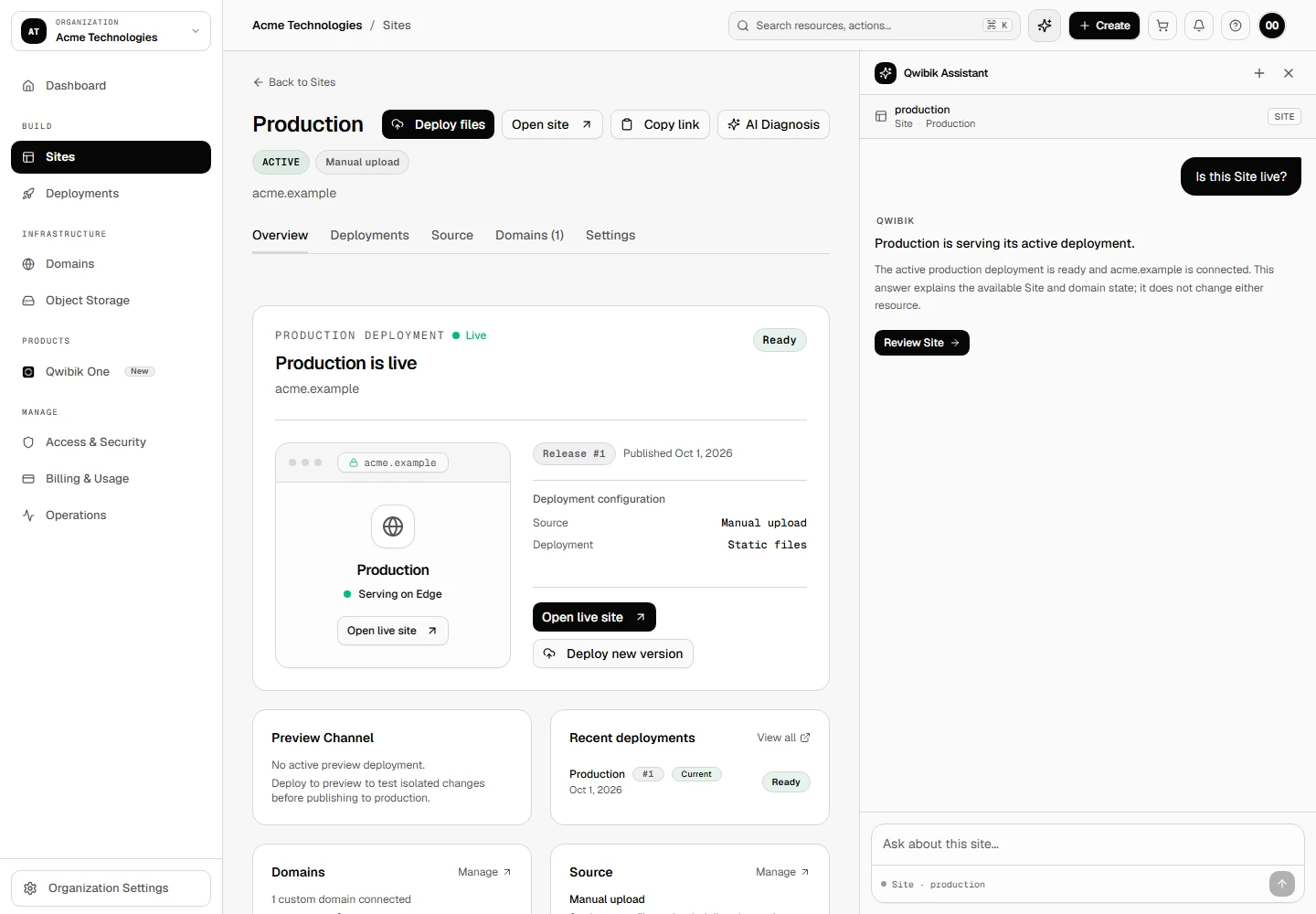Open the Production #1 deployment row
The image size is (1316, 914).
click(690, 781)
